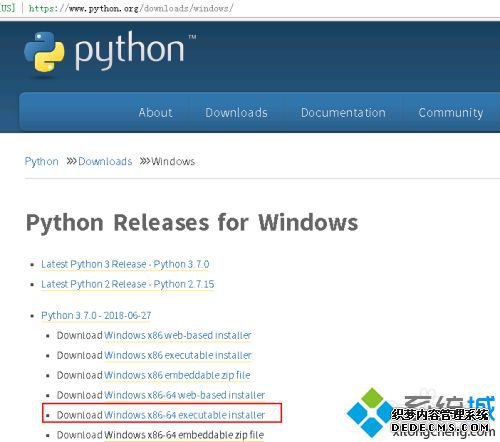Download Windows x86-64 embeddable zip file
Screen dimensions: 500x442
pos(184,435)
